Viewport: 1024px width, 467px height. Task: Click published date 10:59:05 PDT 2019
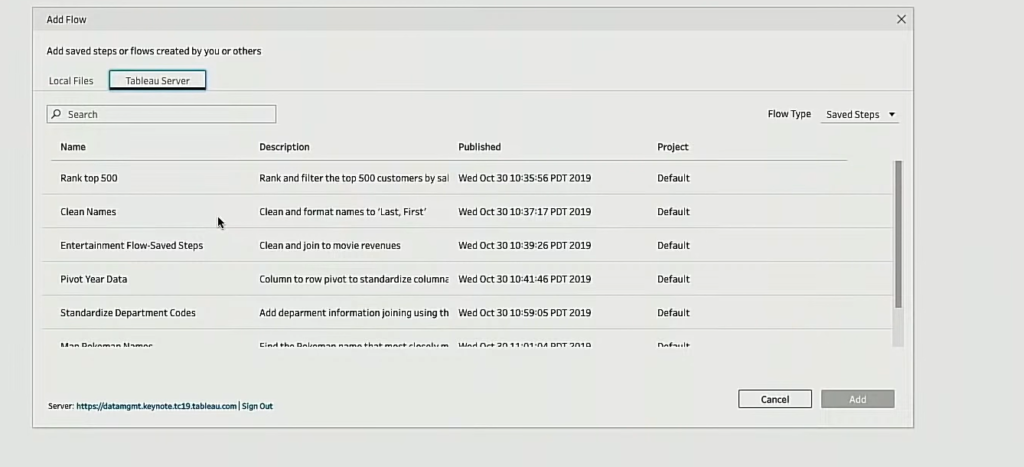coord(524,313)
